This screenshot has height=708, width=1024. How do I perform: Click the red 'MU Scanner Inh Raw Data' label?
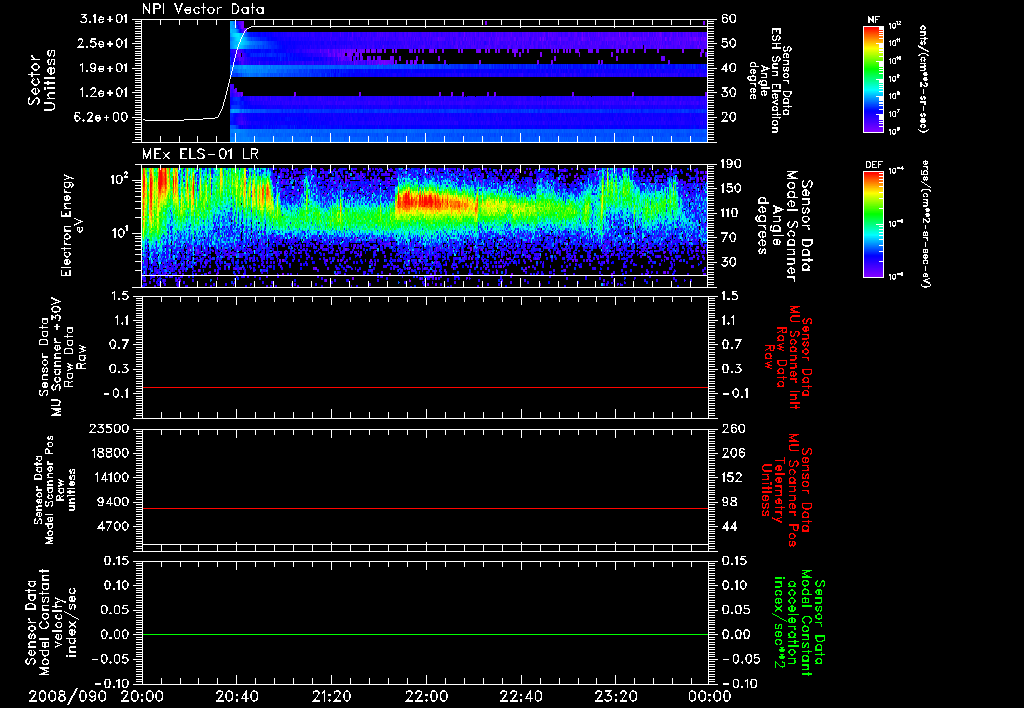pyautogui.click(x=788, y=357)
